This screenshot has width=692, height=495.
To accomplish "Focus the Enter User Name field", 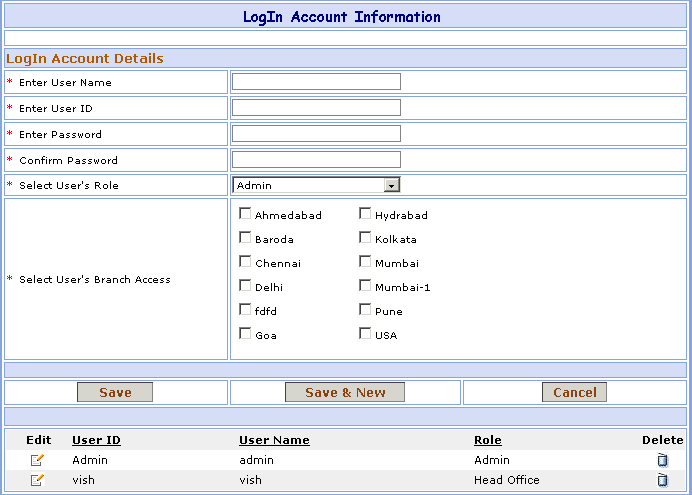I will (316, 82).
